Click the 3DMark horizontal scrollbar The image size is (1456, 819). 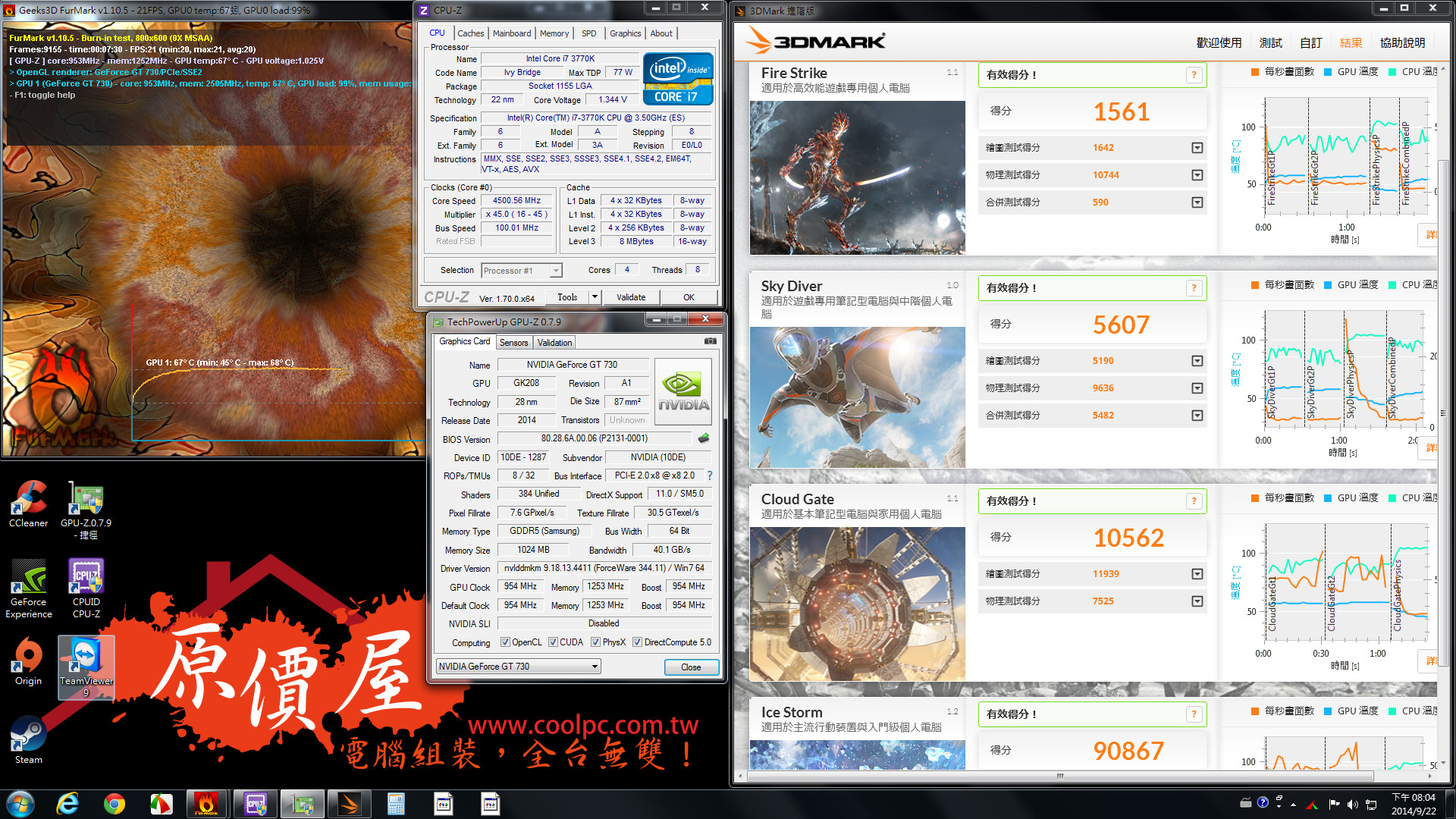click(x=1060, y=776)
